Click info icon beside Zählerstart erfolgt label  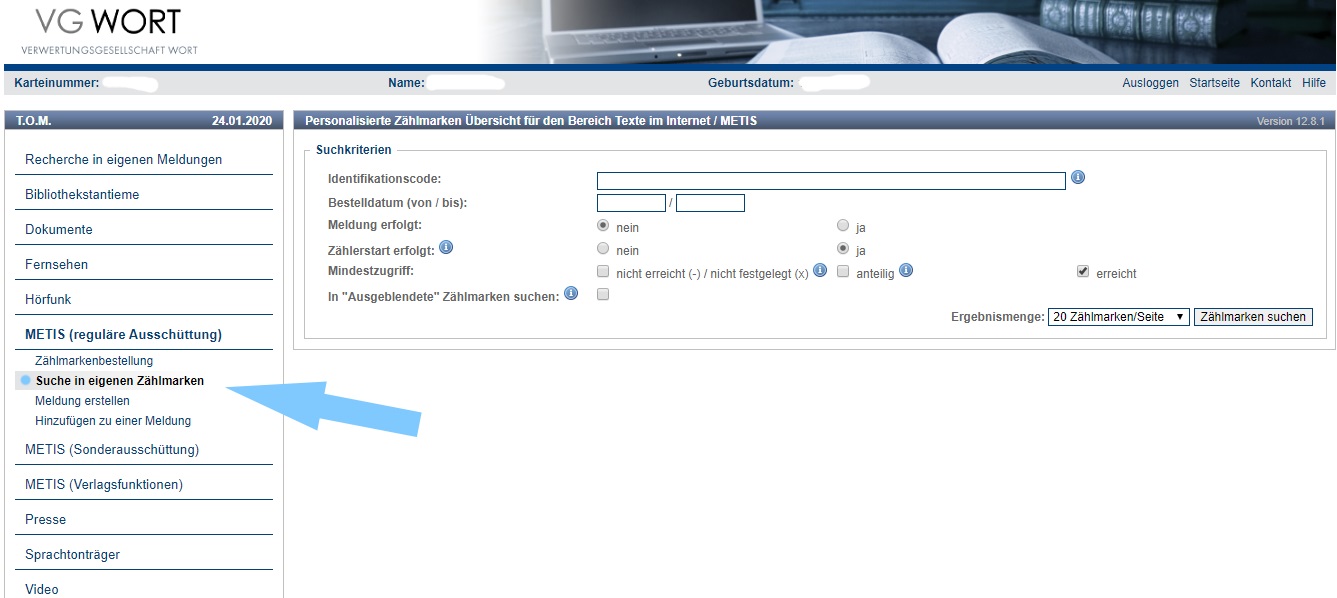point(446,247)
